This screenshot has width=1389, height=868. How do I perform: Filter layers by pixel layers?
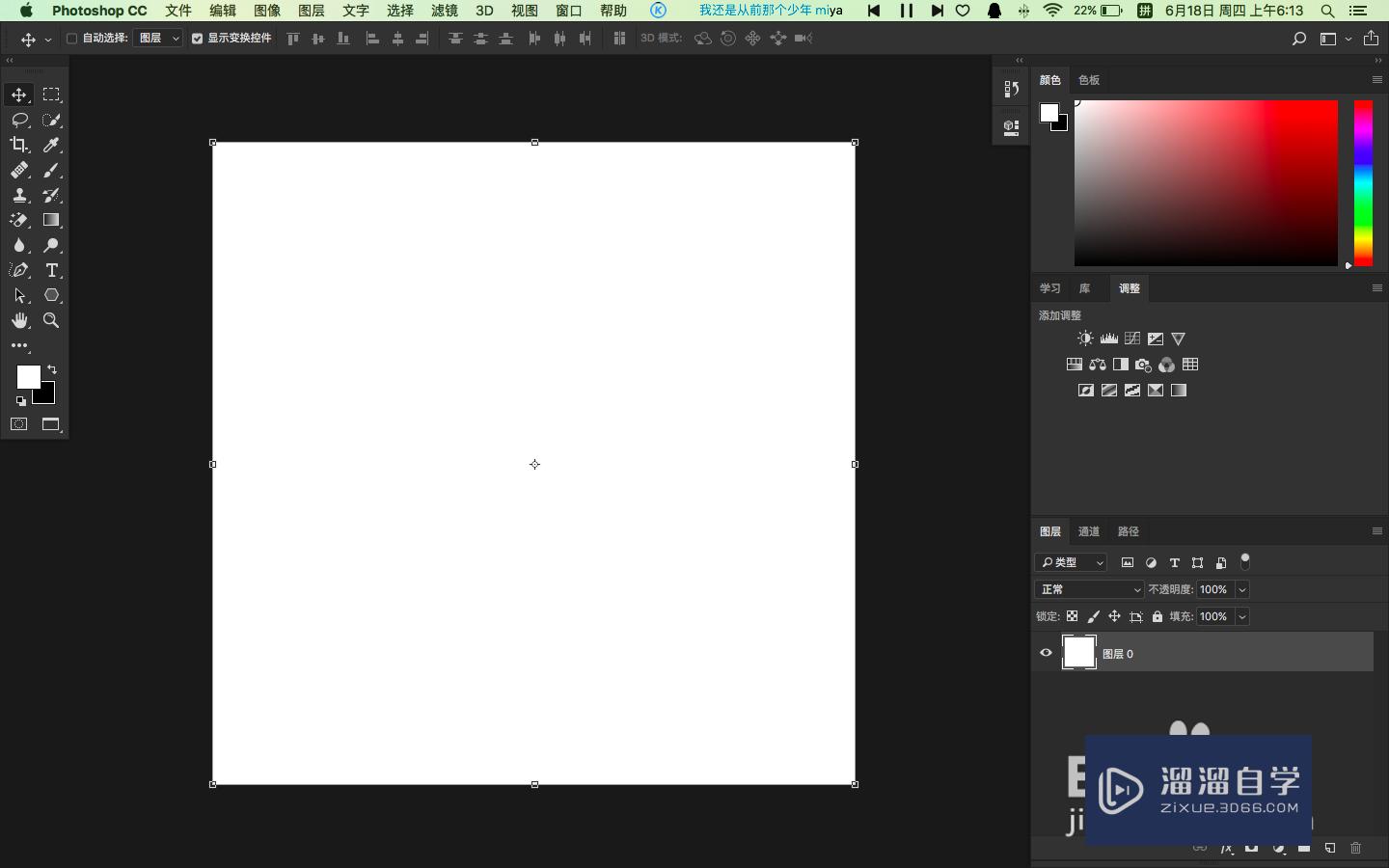[1128, 562]
